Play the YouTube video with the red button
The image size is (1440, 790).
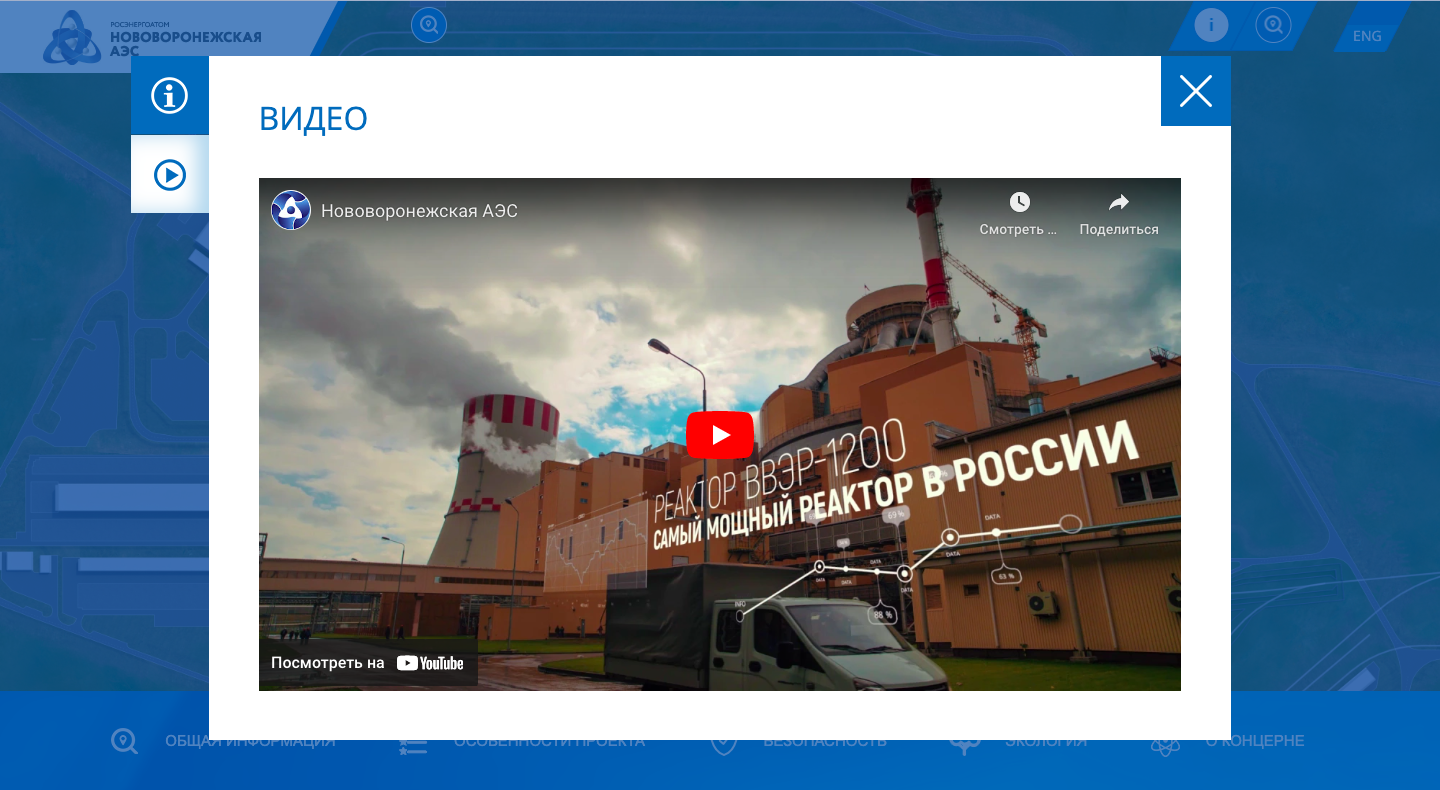[720, 435]
